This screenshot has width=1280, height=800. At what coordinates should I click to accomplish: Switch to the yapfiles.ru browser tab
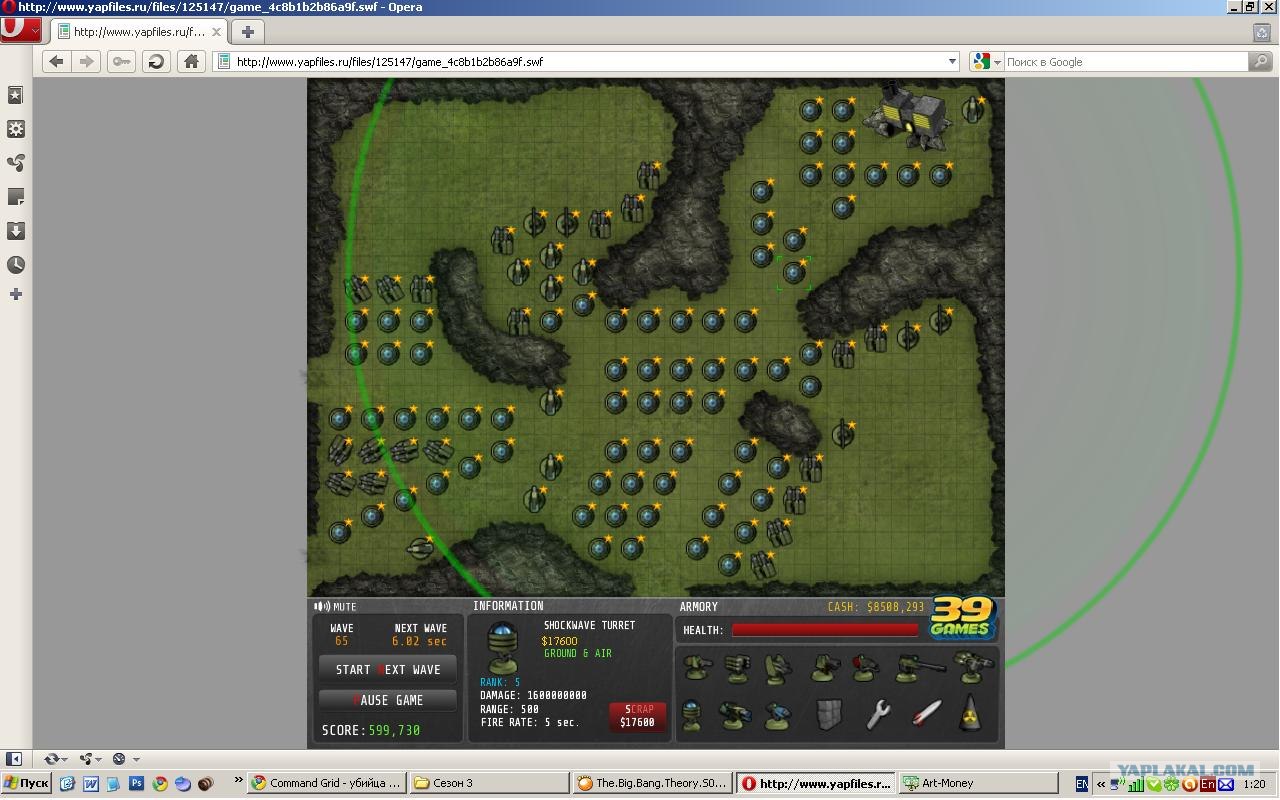click(x=138, y=32)
